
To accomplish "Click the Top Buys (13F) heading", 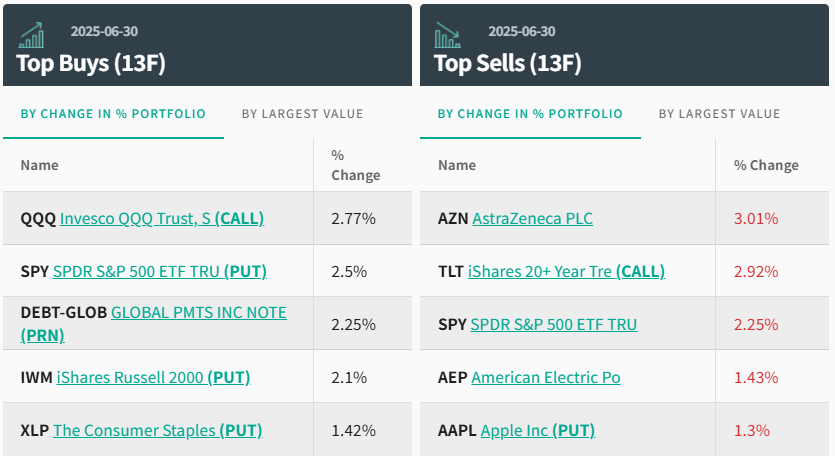I will [91, 63].
